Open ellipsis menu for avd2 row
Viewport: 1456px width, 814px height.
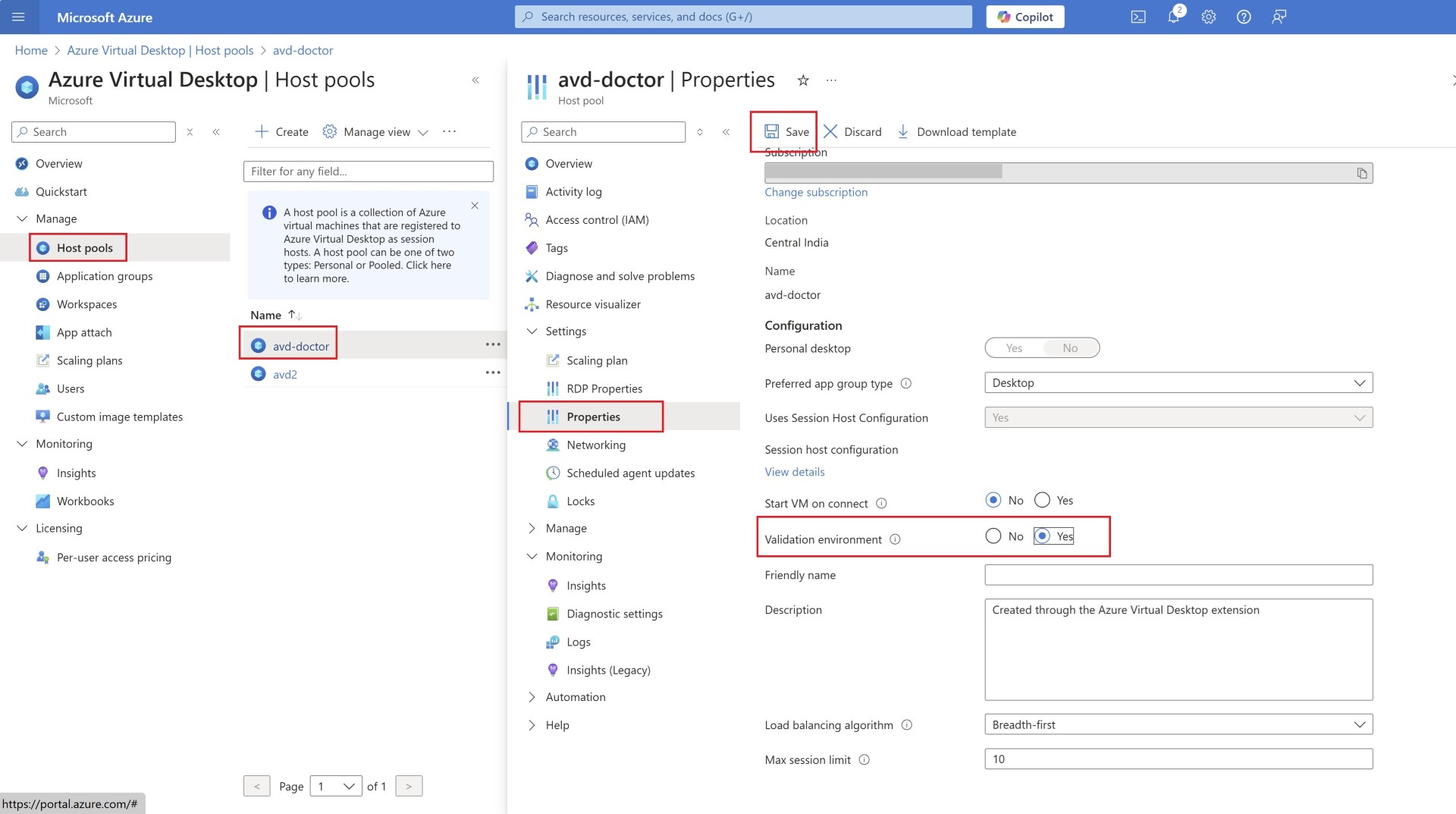coord(493,372)
